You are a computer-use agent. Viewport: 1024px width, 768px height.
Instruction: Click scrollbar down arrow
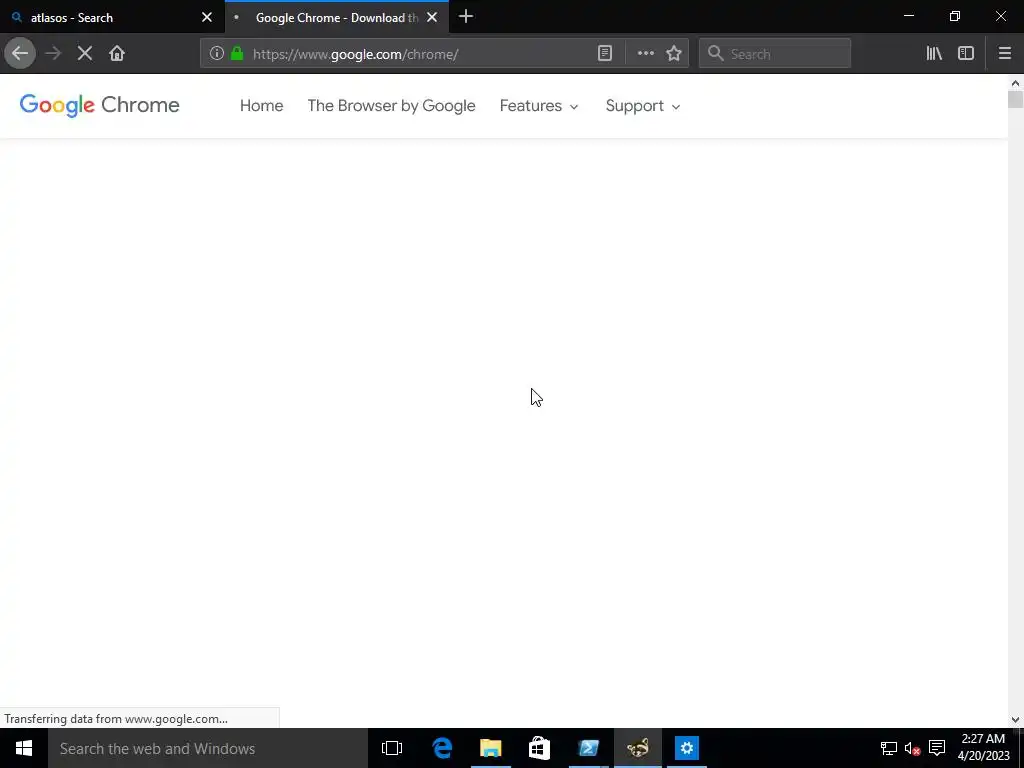pyautogui.click(x=1015, y=720)
